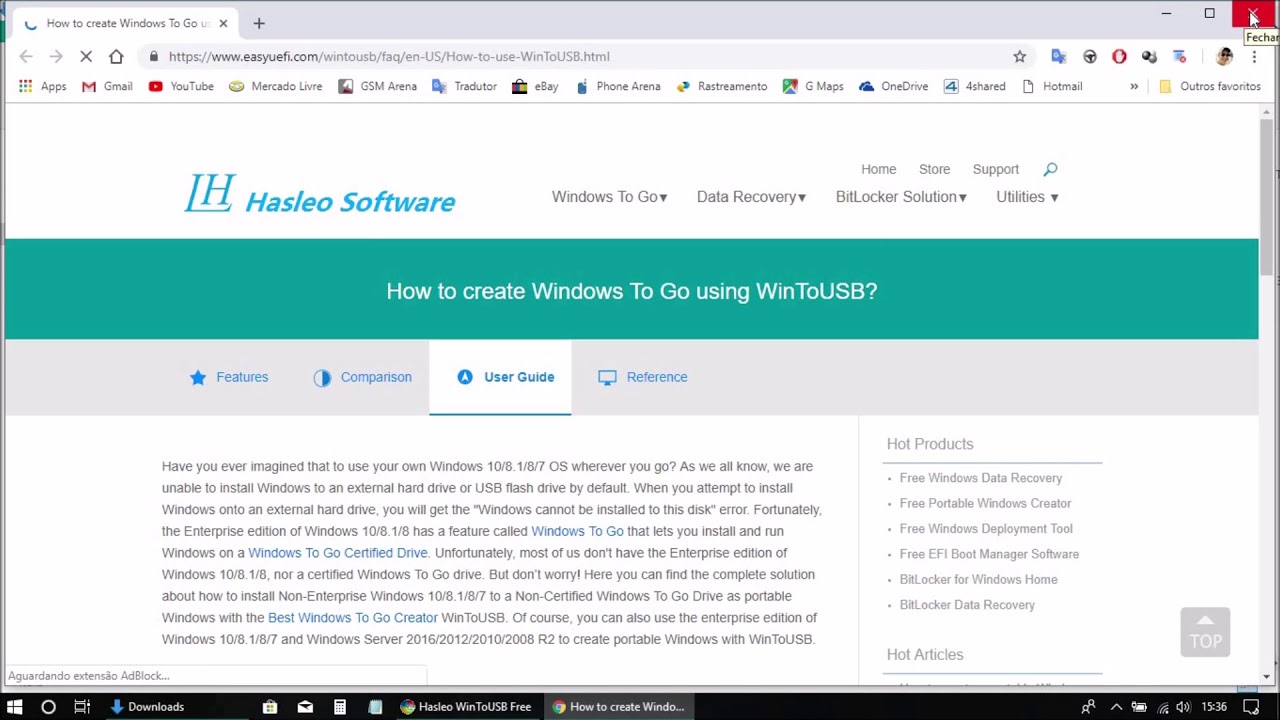Follow the Best Windows To Go Creator link
Screen dimensions: 1280x720
tap(352, 618)
